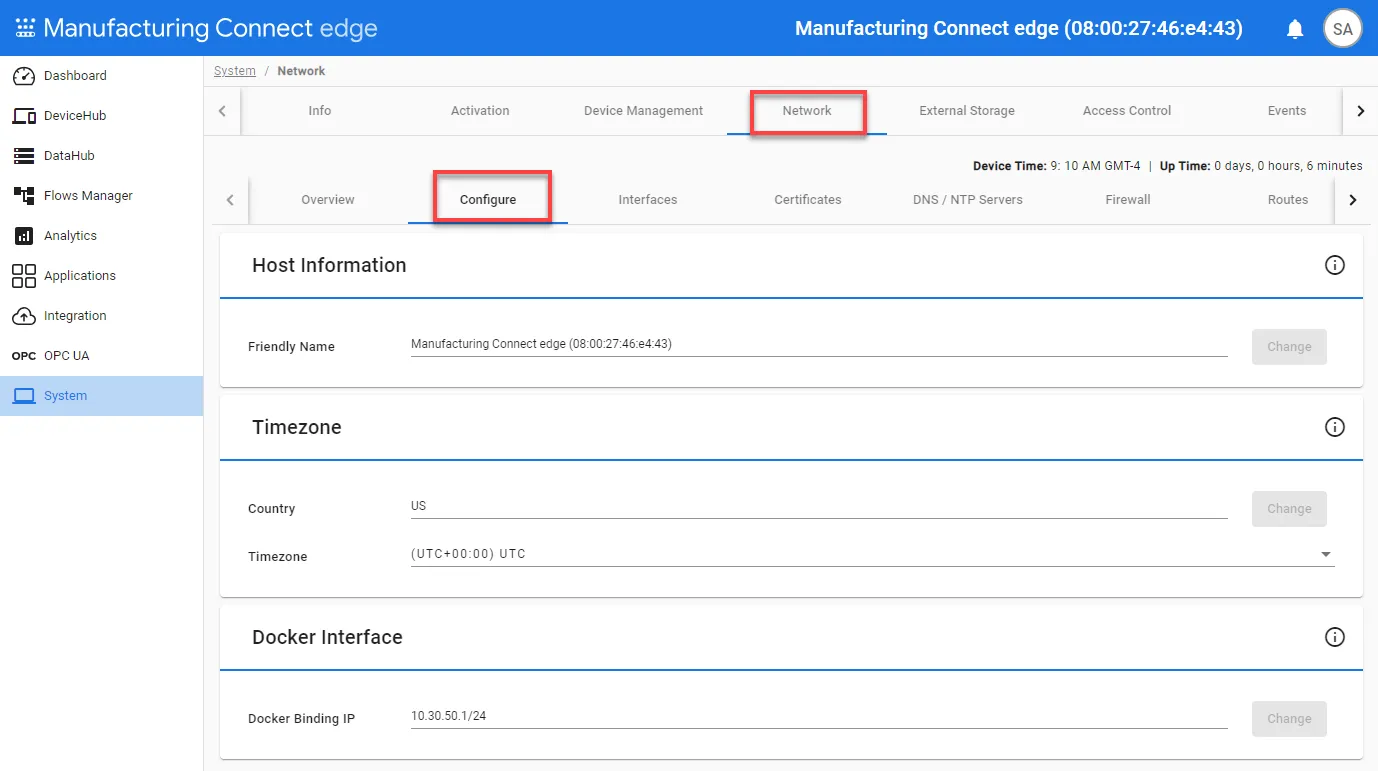
Task: Switch to the Overview sub-tab
Action: click(328, 200)
